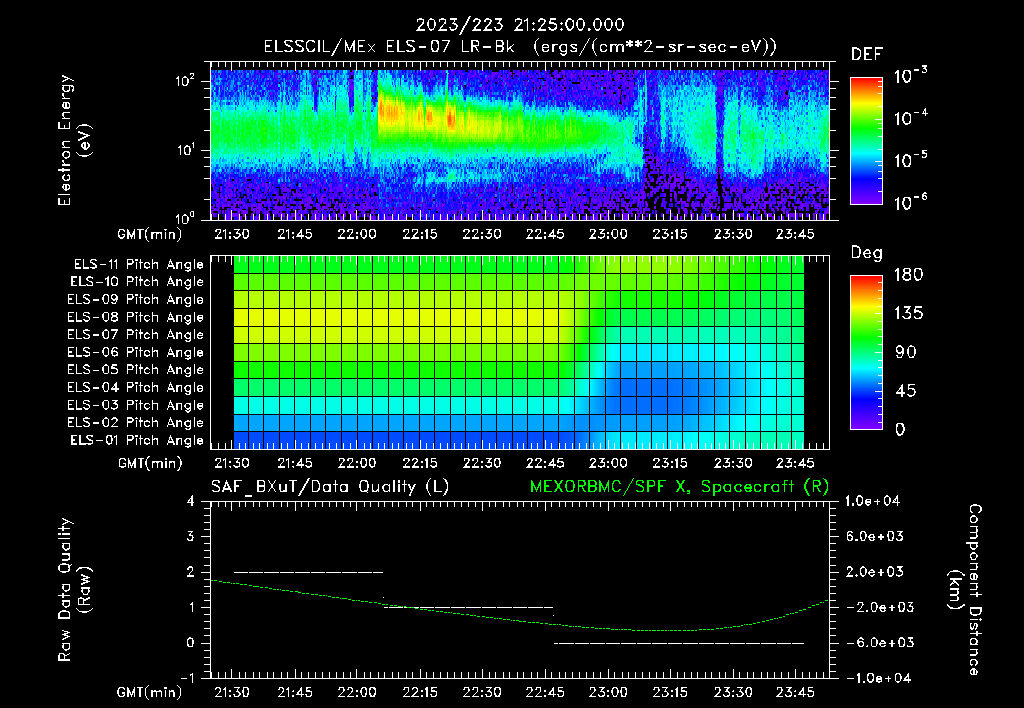The width and height of the screenshot is (1024, 708).
Task: Click the ELS-06 Pitch Angle row label
Action: click(135, 353)
